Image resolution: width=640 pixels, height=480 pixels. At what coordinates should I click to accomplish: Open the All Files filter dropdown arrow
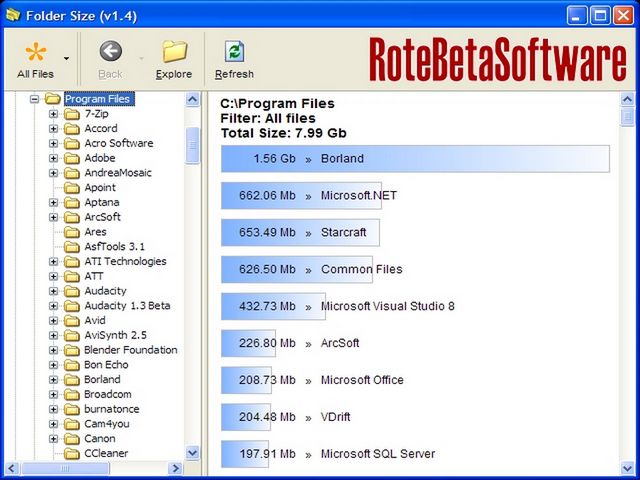click(66, 58)
